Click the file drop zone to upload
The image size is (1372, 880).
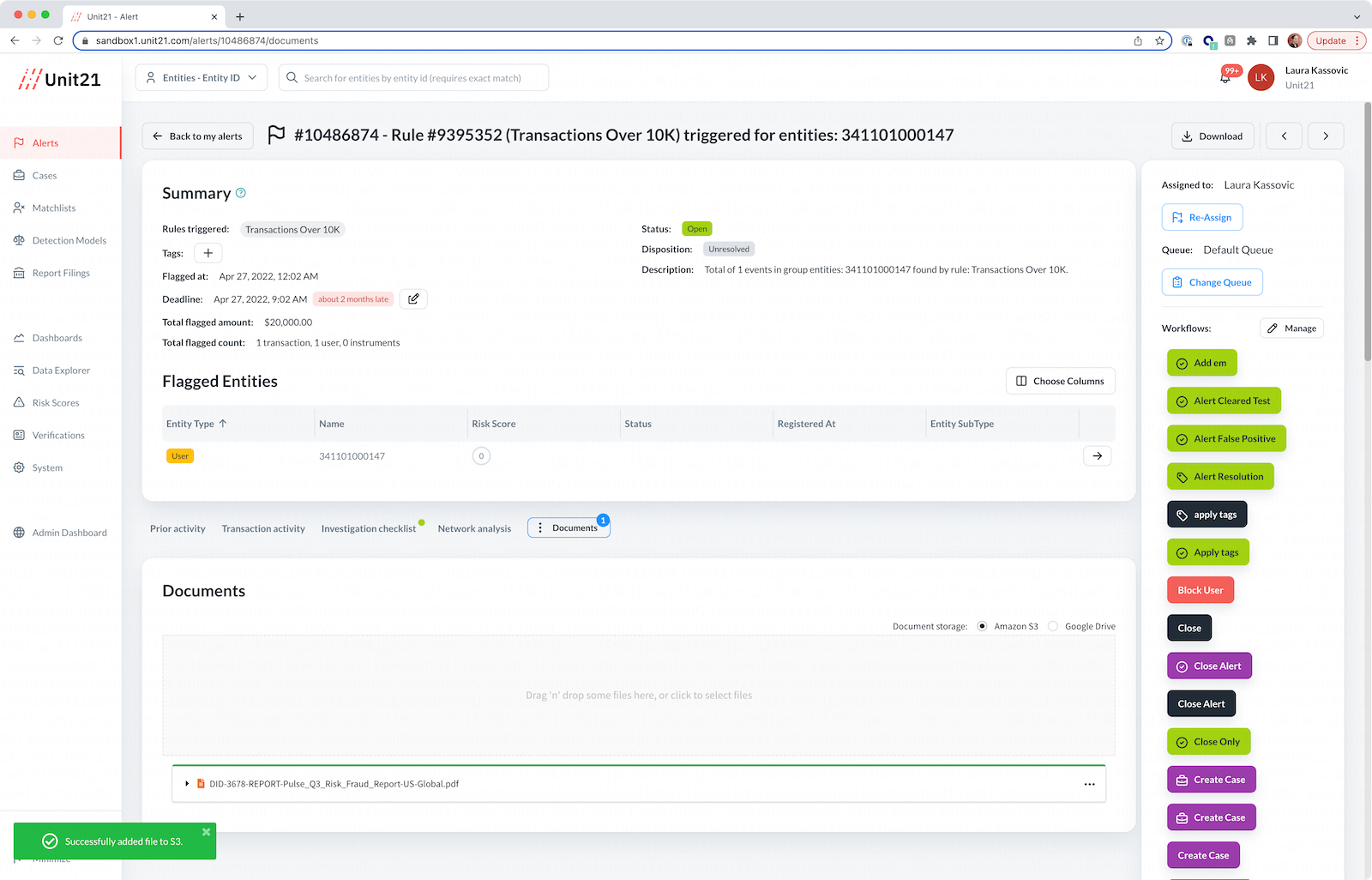pos(639,696)
